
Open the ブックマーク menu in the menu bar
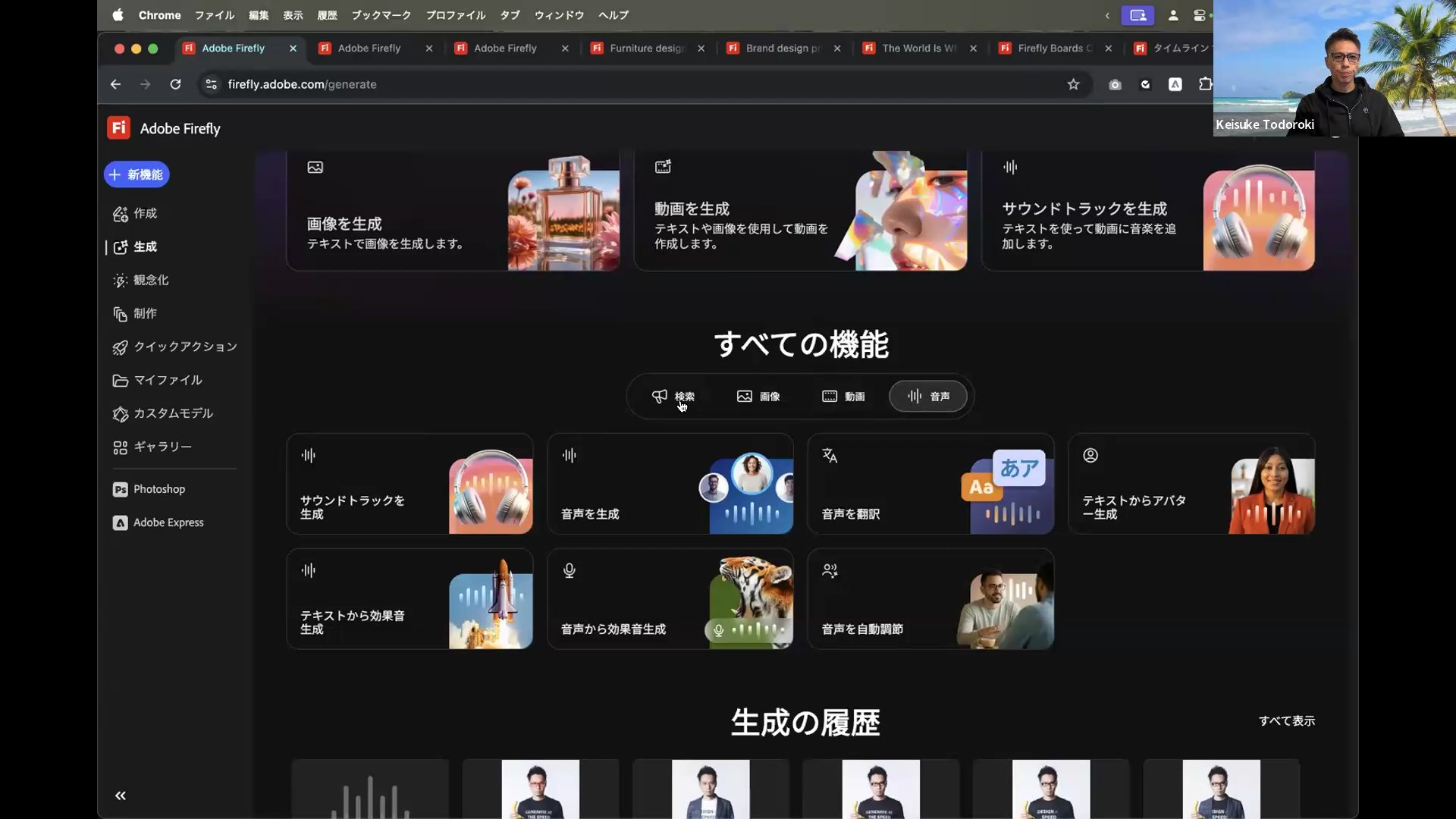(x=381, y=14)
